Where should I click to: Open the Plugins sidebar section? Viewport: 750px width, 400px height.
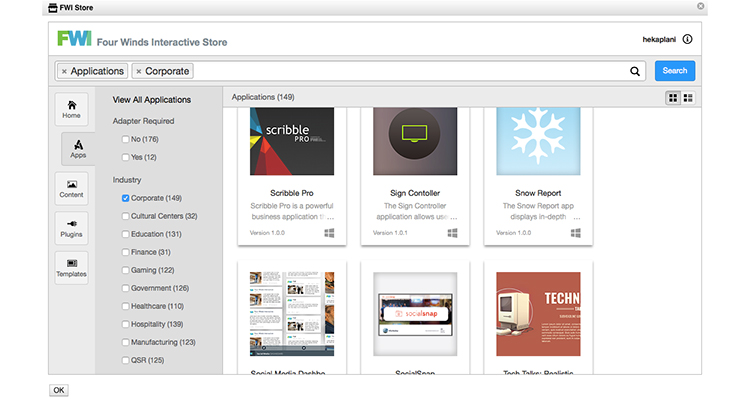point(71,228)
